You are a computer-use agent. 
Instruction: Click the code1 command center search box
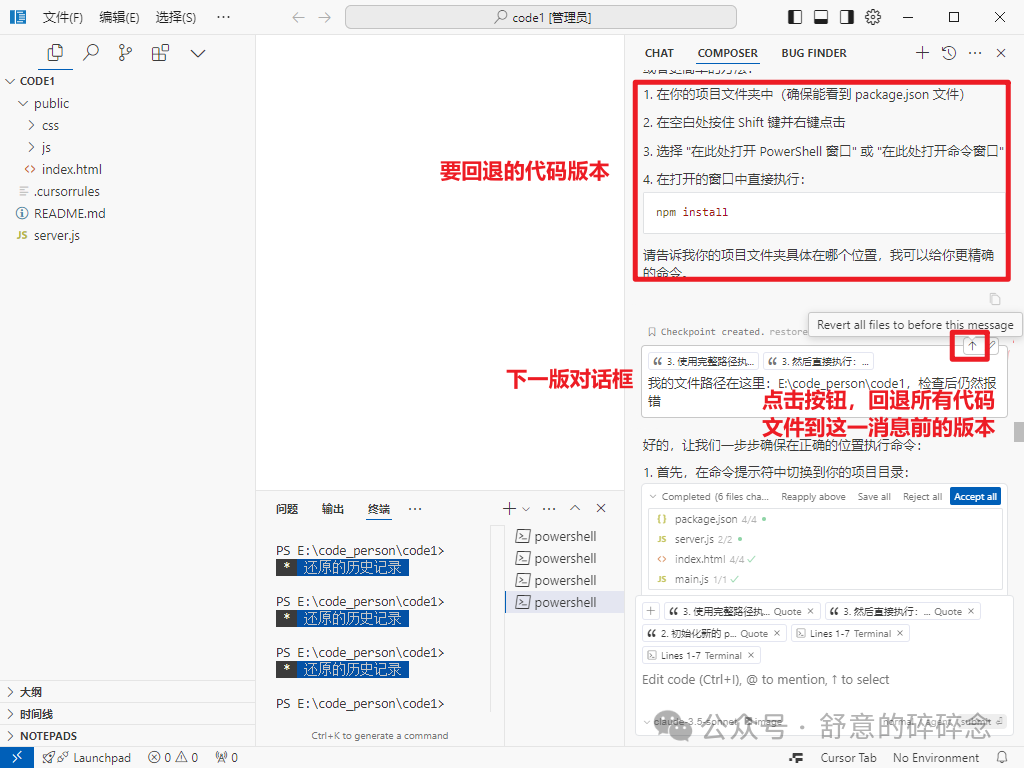(541, 18)
